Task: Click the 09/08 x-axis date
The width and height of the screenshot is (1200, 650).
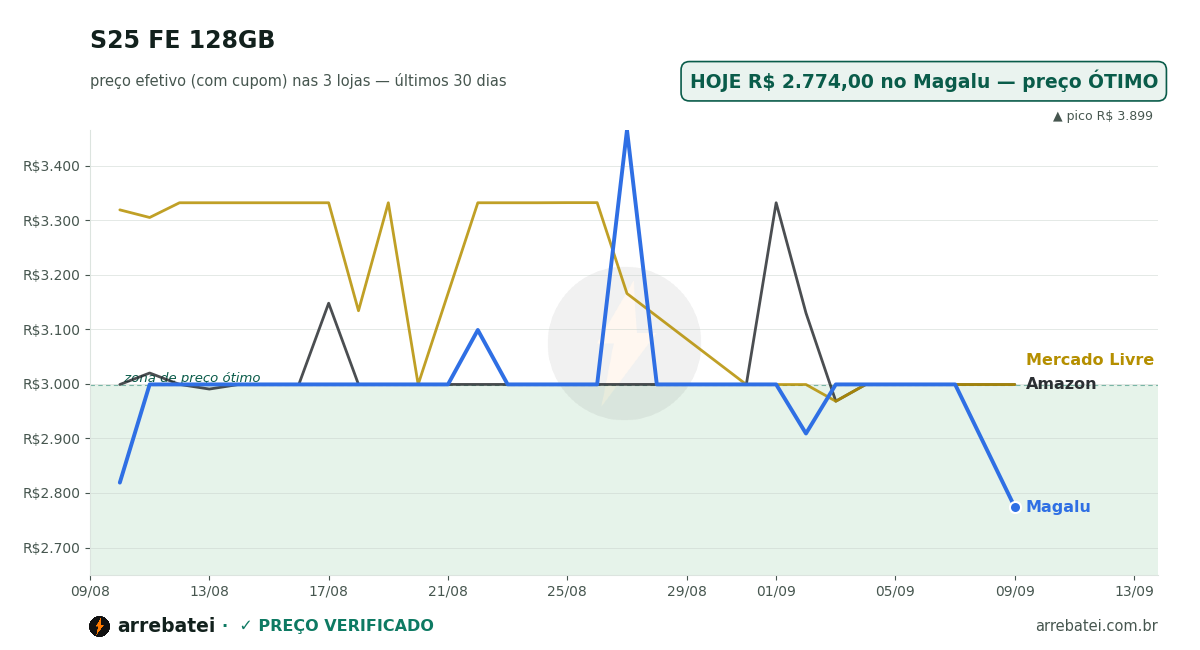Action: pyautogui.click(x=90, y=591)
